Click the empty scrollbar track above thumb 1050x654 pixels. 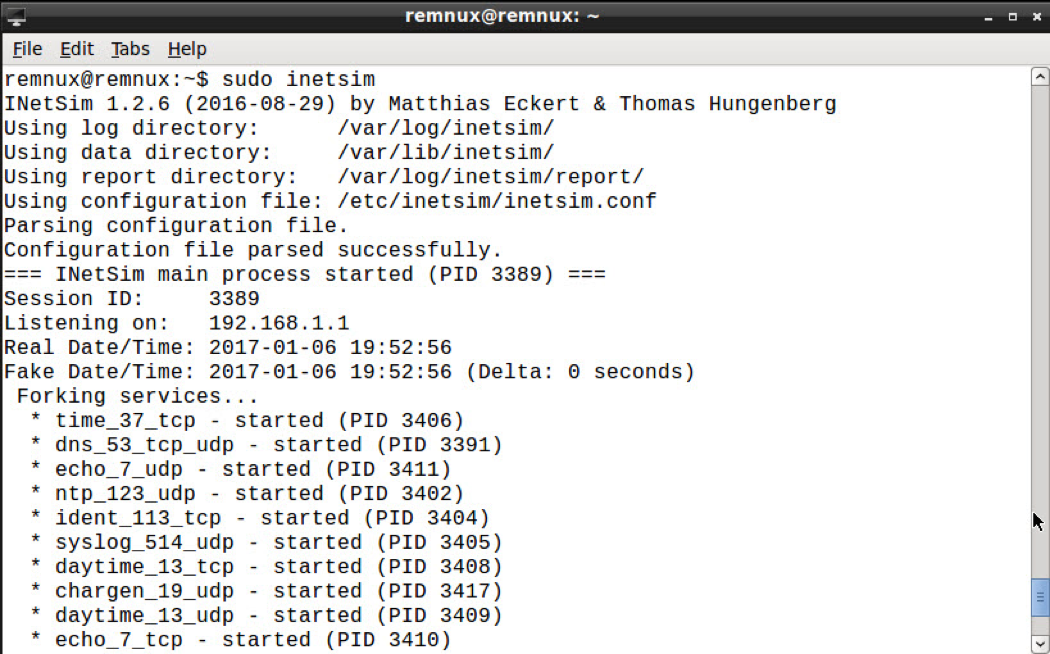tap(1039, 300)
